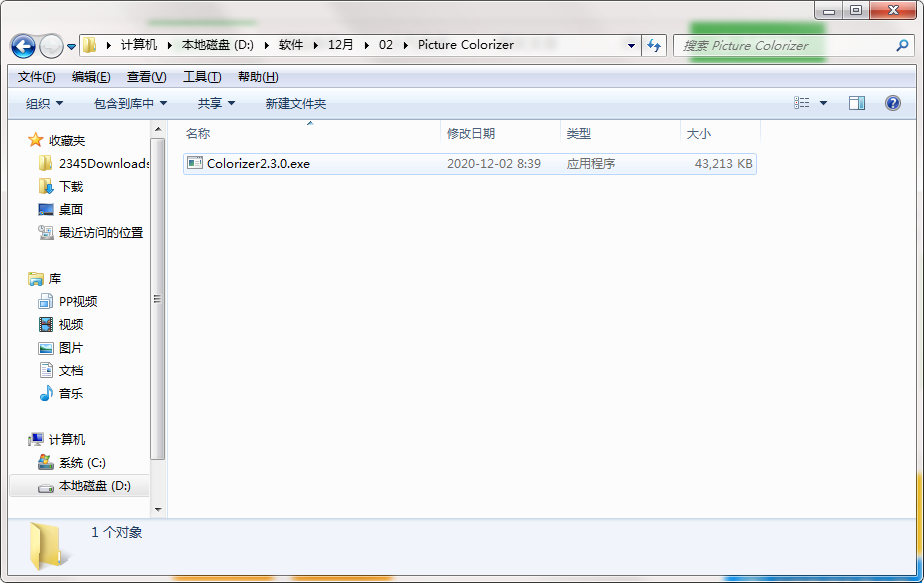Expand the chevron after 本地磁盘 (D:) breadcrumb

click(266, 45)
